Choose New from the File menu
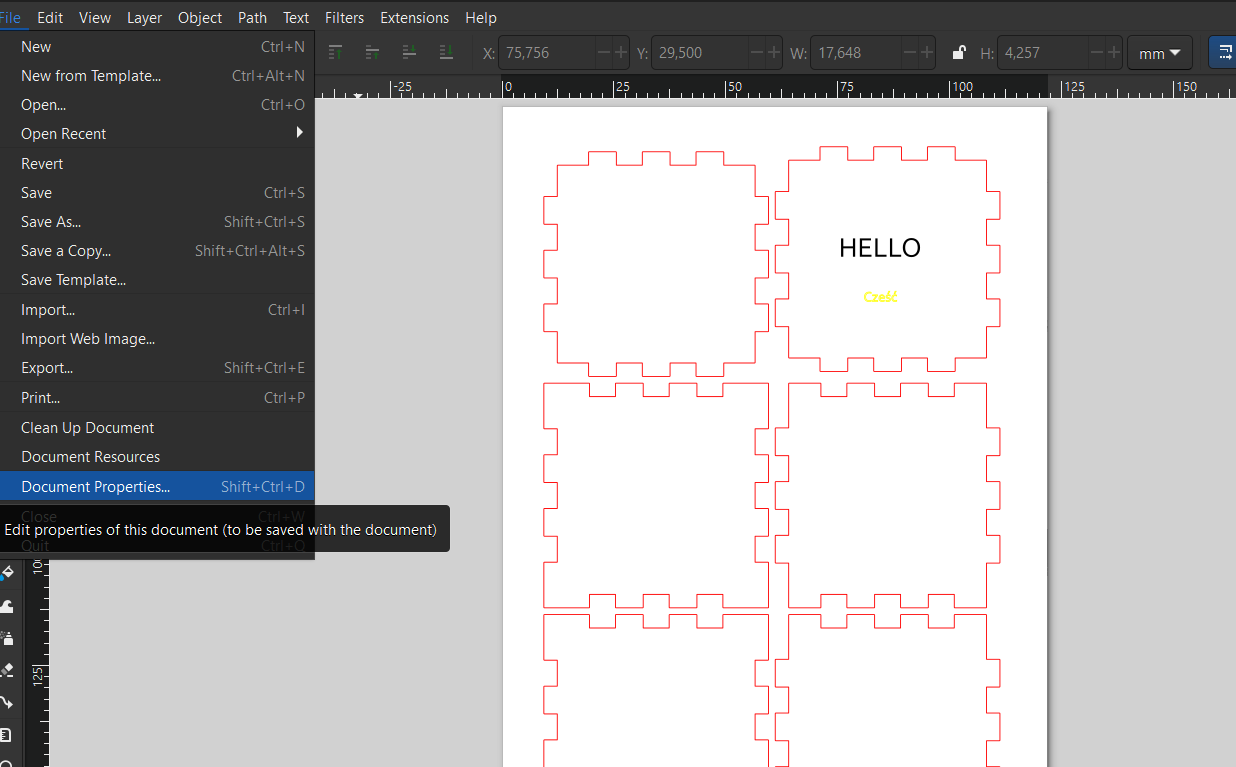The image size is (1236, 767). click(x=157, y=46)
